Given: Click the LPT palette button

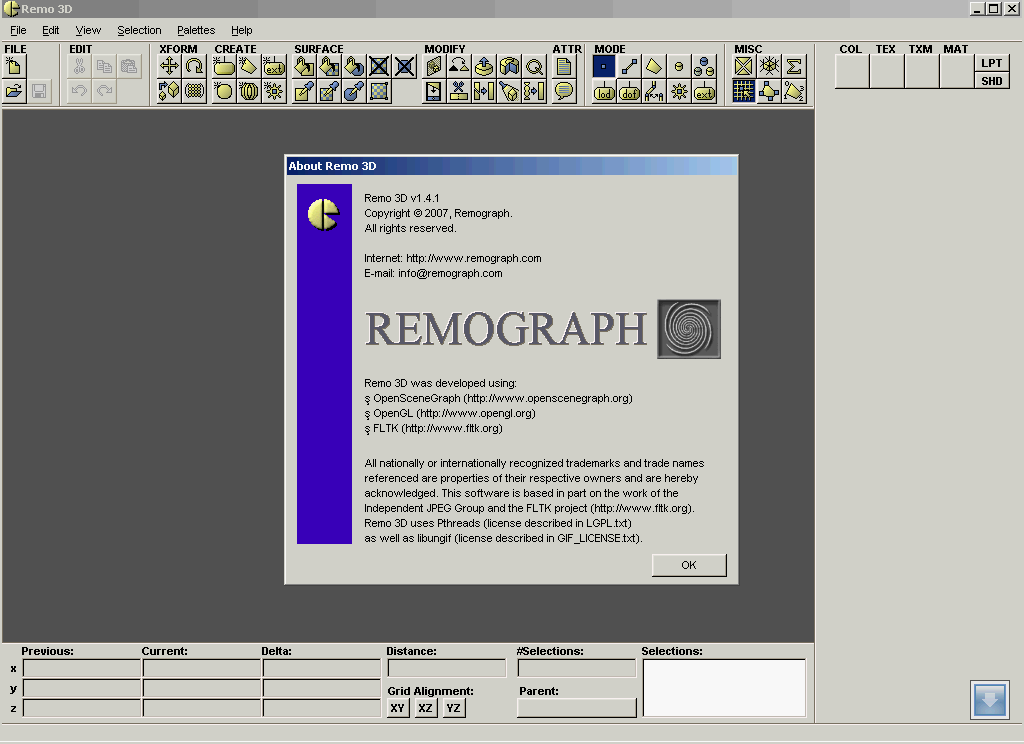Looking at the screenshot, I should (x=991, y=63).
